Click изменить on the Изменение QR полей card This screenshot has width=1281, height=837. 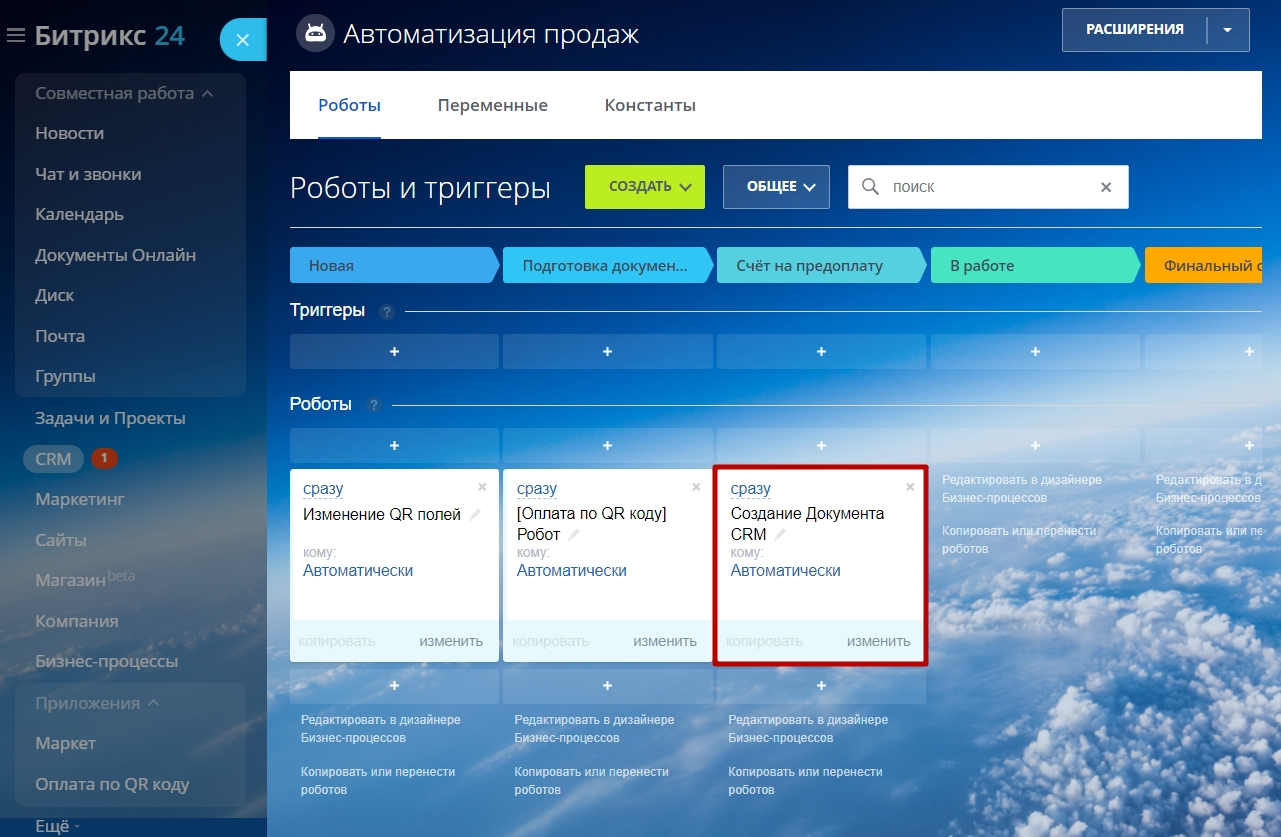point(451,641)
